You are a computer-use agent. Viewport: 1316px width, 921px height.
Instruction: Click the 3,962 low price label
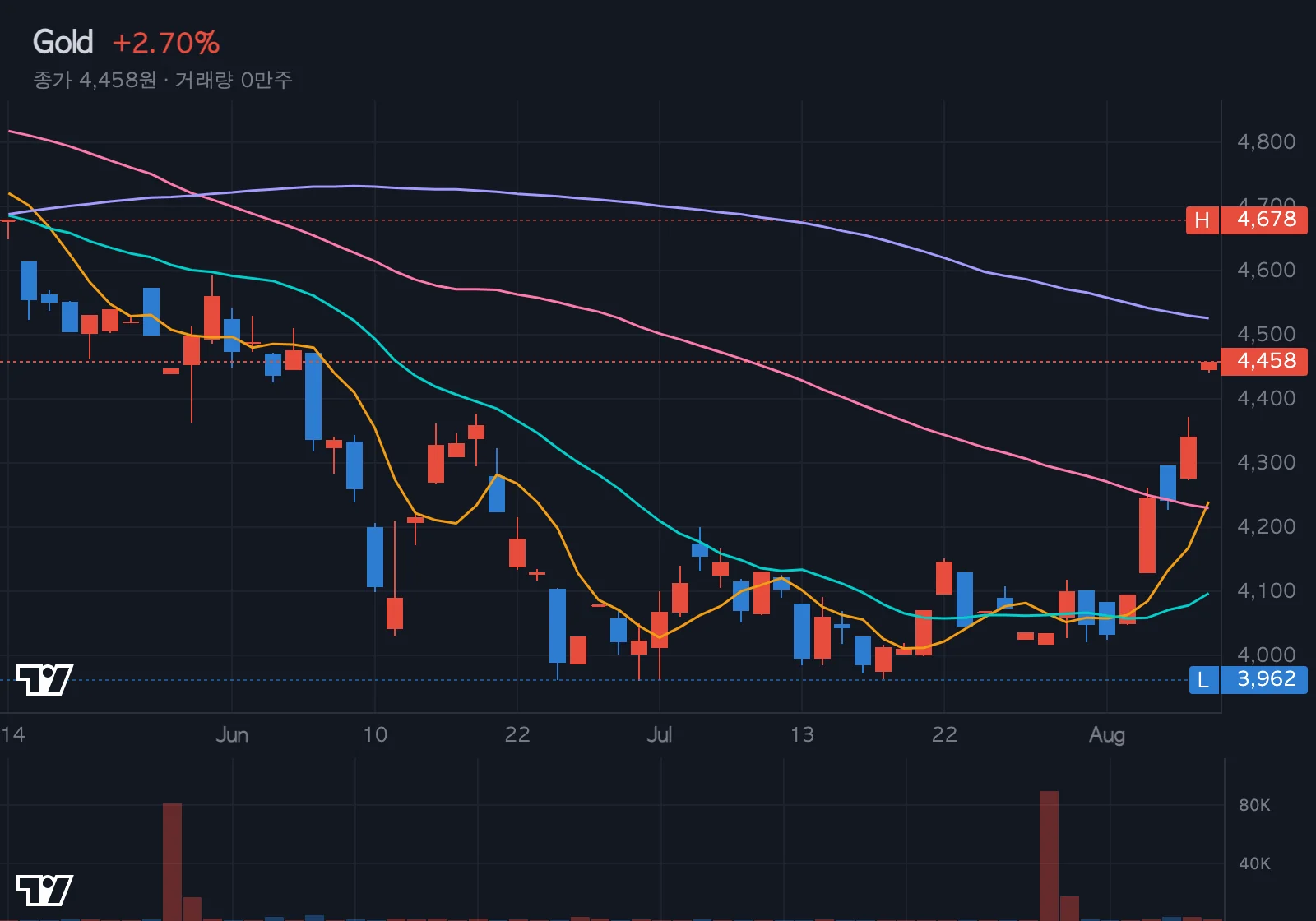pyautogui.click(x=1264, y=680)
